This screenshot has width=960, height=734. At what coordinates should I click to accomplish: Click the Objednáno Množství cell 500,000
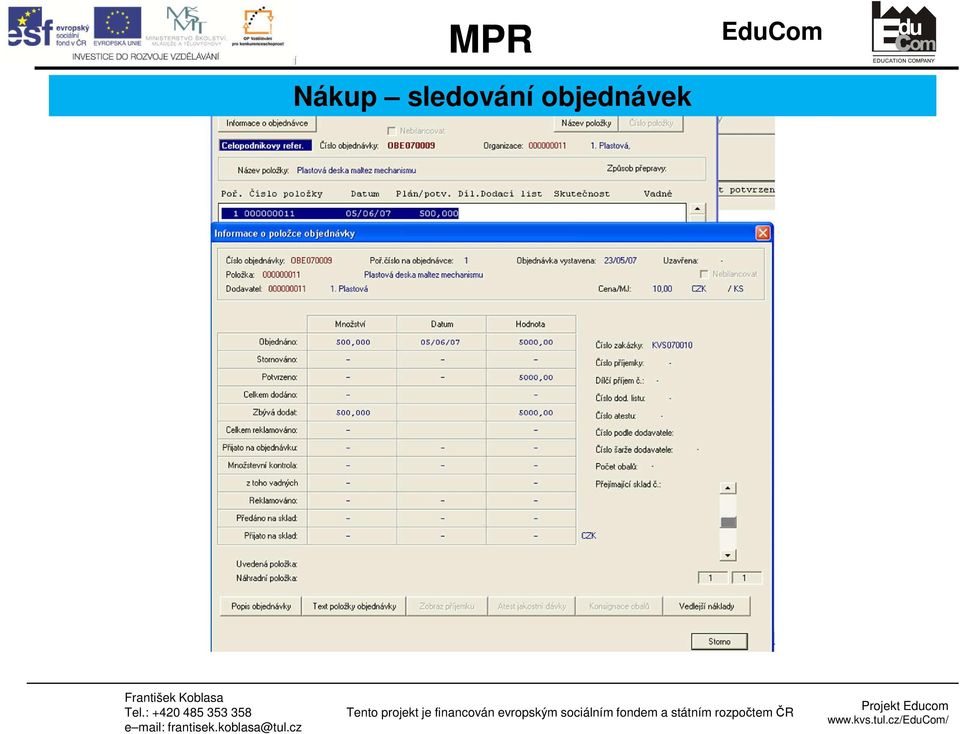pos(353,342)
